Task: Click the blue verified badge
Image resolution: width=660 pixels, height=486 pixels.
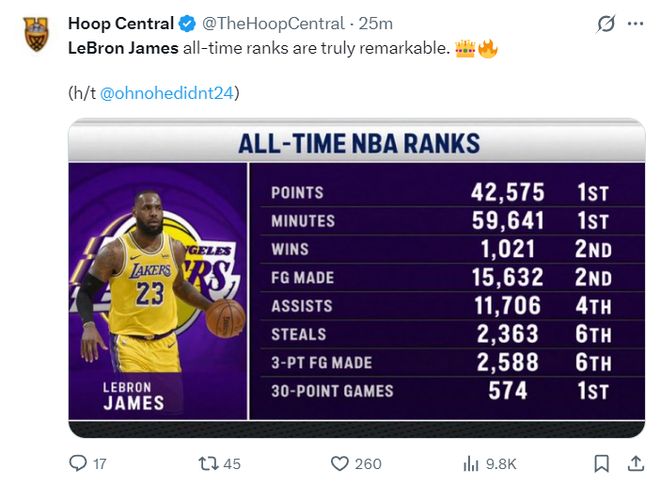Action: click(187, 23)
